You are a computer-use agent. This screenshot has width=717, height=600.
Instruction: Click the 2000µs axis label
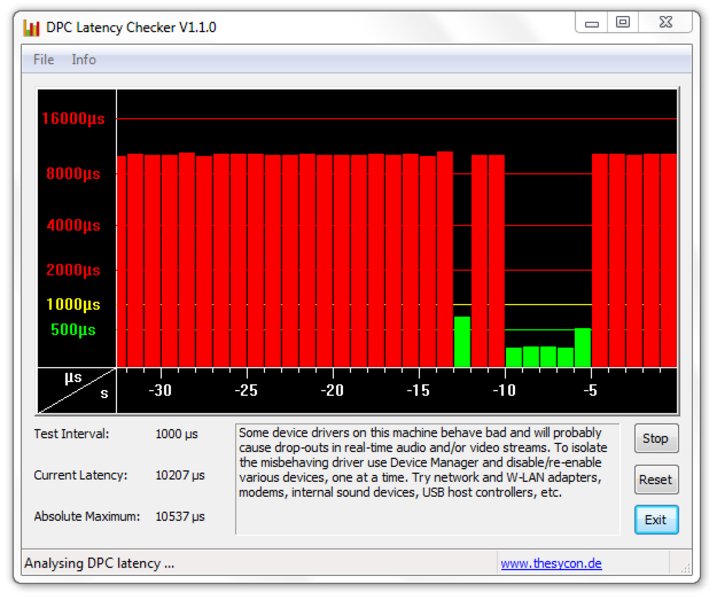[73, 270]
